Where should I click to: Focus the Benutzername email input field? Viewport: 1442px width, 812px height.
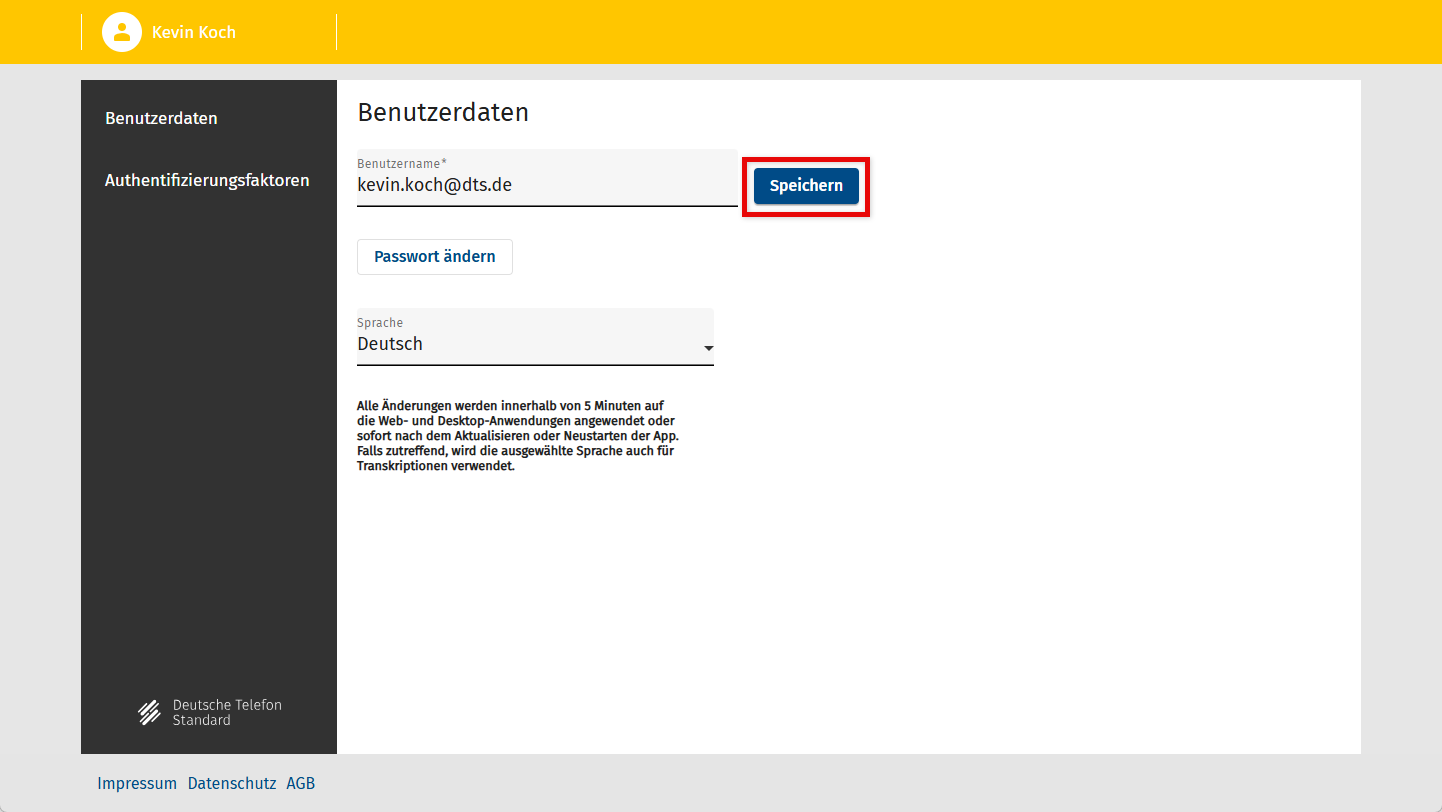click(546, 185)
